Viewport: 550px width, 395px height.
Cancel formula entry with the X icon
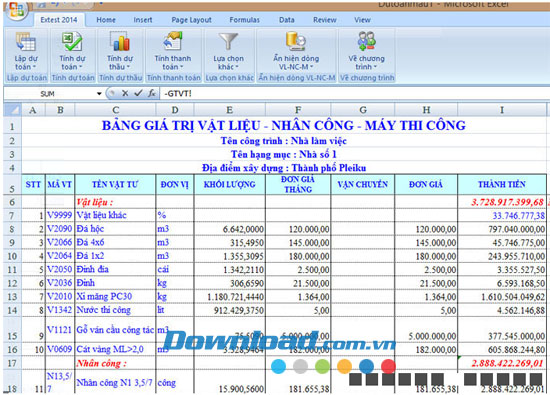coord(125,93)
